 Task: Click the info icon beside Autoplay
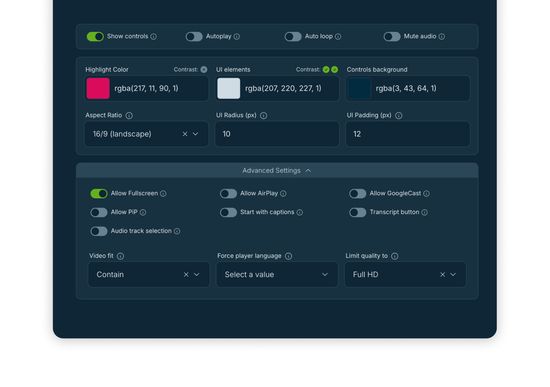237,36
